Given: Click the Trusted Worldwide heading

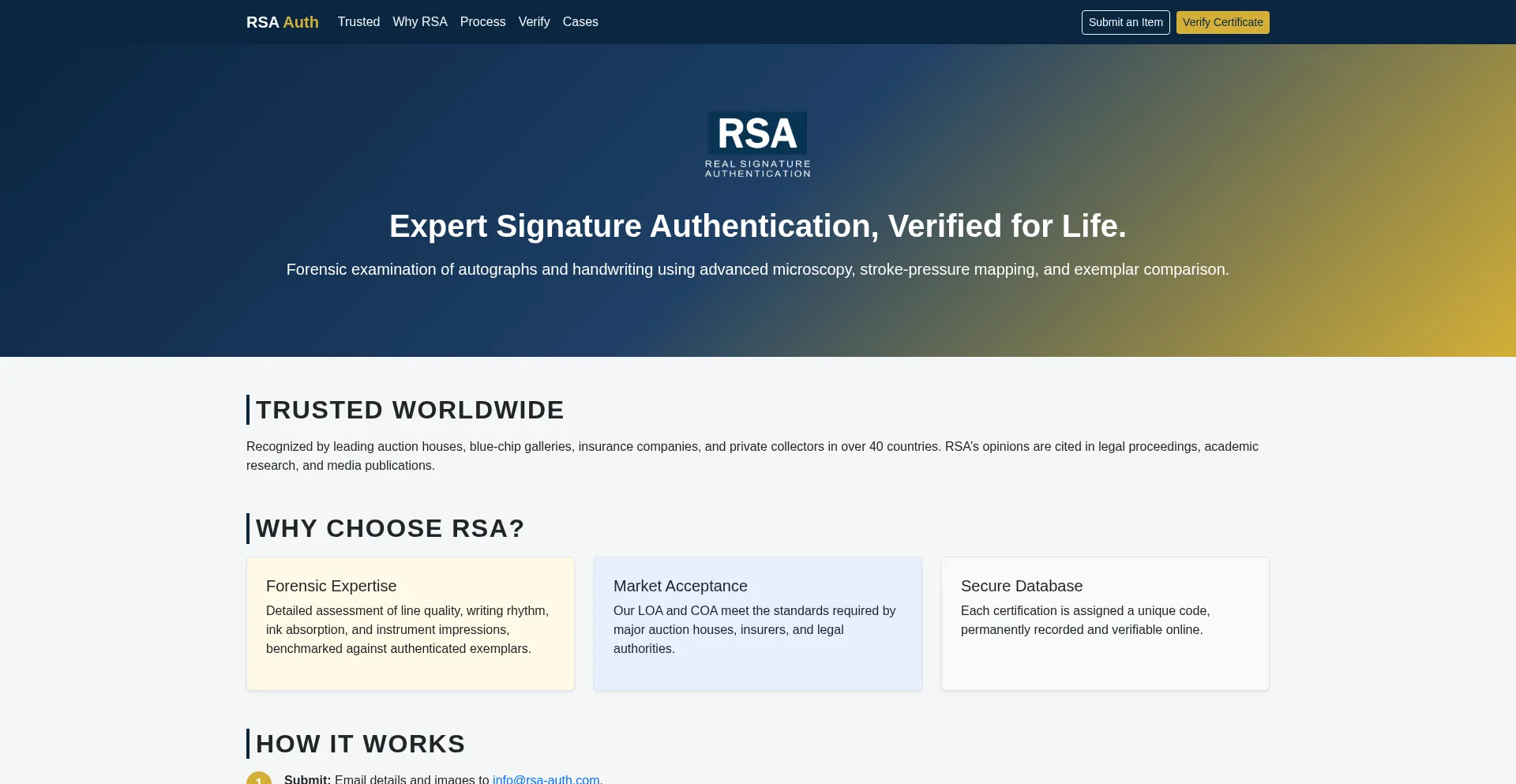Looking at the screenshot, I should coord(410,410).
